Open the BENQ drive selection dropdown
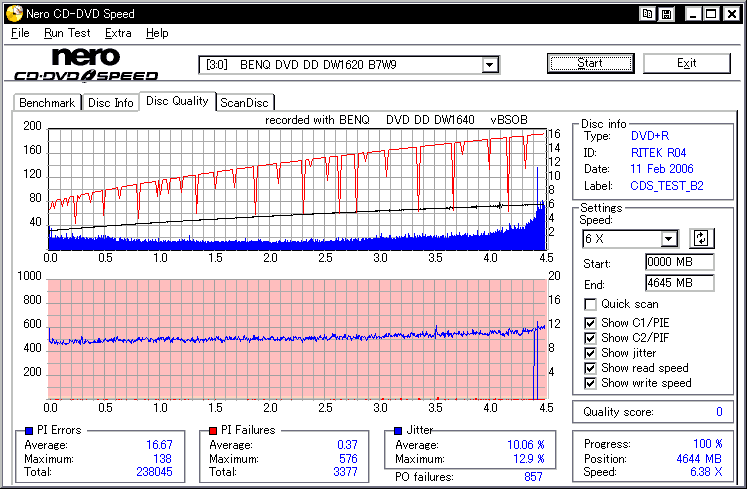The height and width of the screenshot is (489, 747). [x=490, y=65]
